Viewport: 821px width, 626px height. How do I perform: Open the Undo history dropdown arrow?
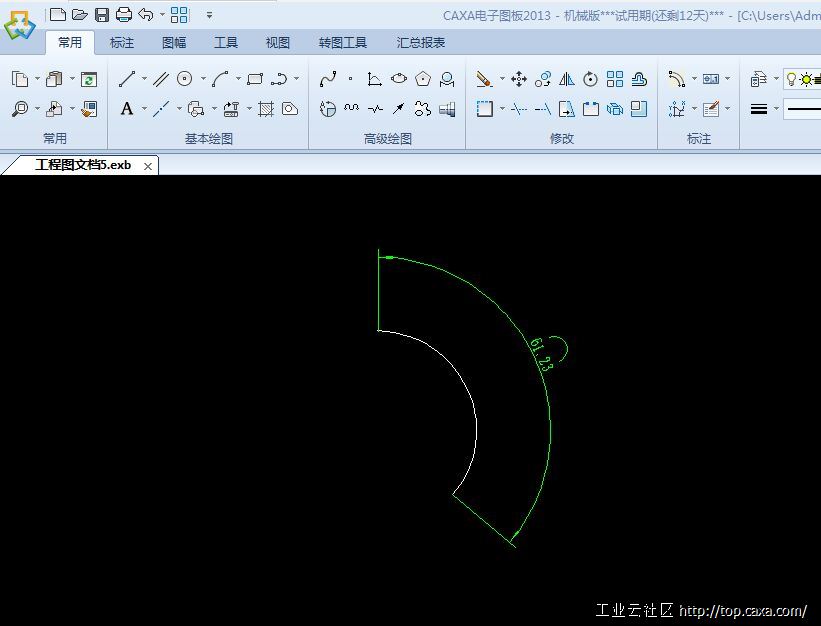(x=161, y=15)
